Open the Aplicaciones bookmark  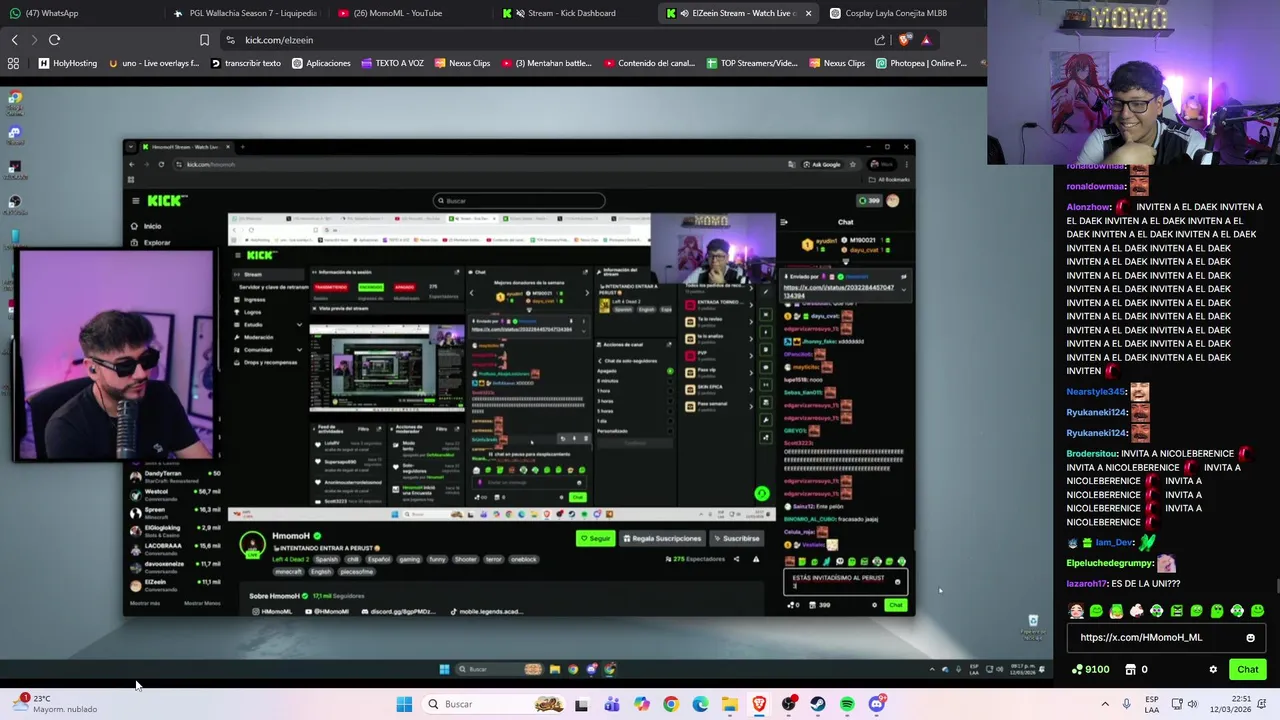321,63
